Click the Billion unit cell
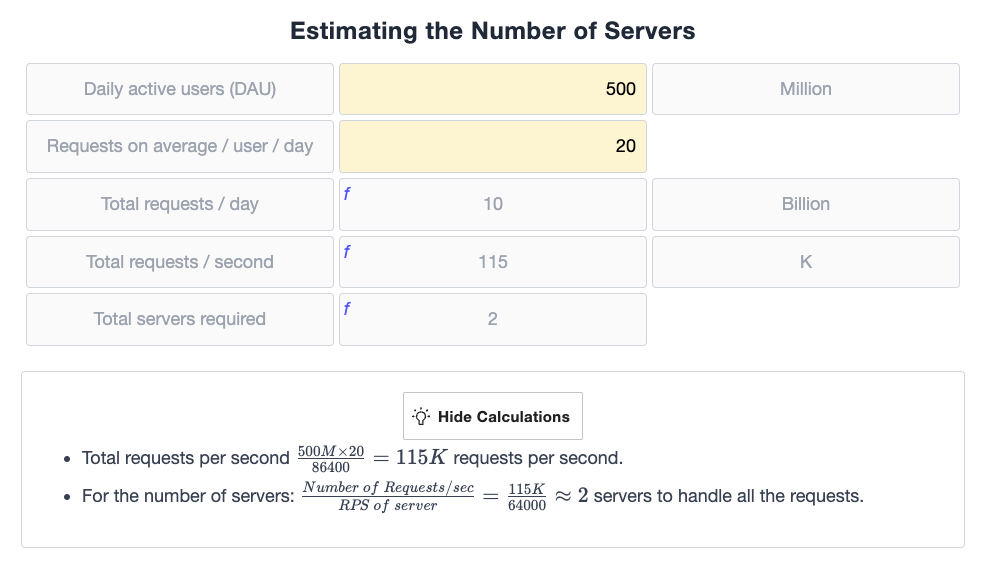The width and height of the screenshot is (1003, 567). tap(806, 204)
